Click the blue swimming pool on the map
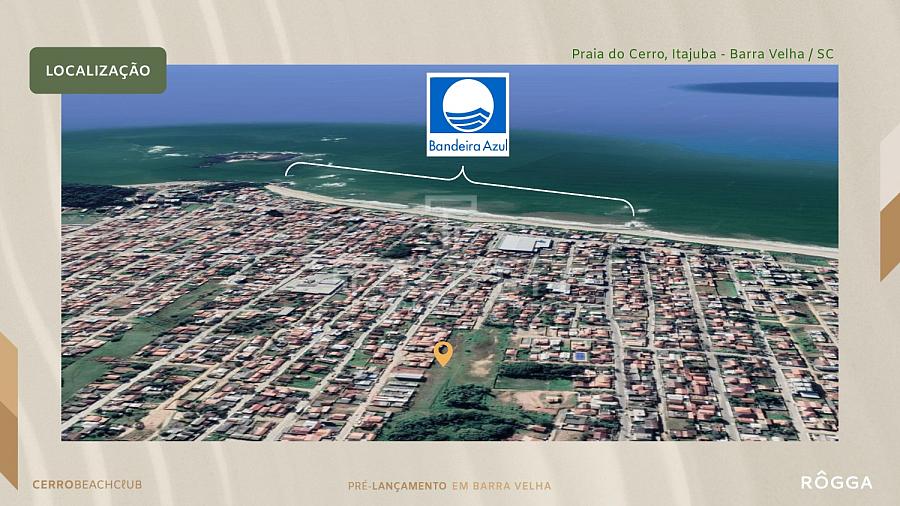Screen dimensions: 900x506 [580, 355]
